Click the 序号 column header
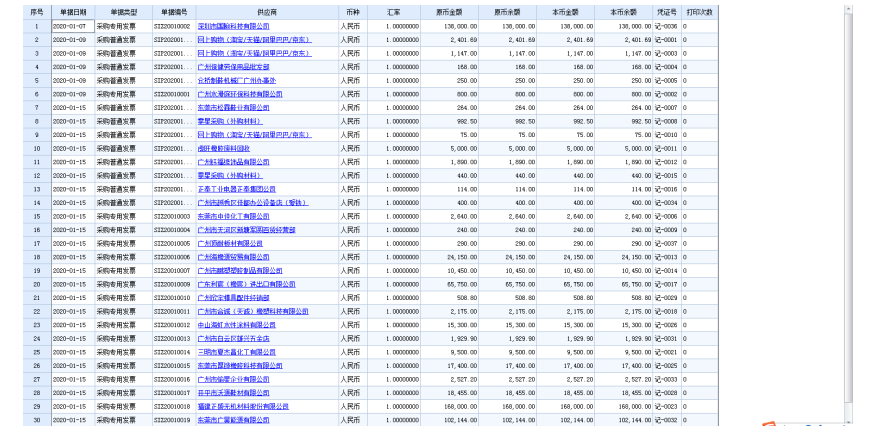The height and width of the screenshot is (435, 889). tap(37, 12)
